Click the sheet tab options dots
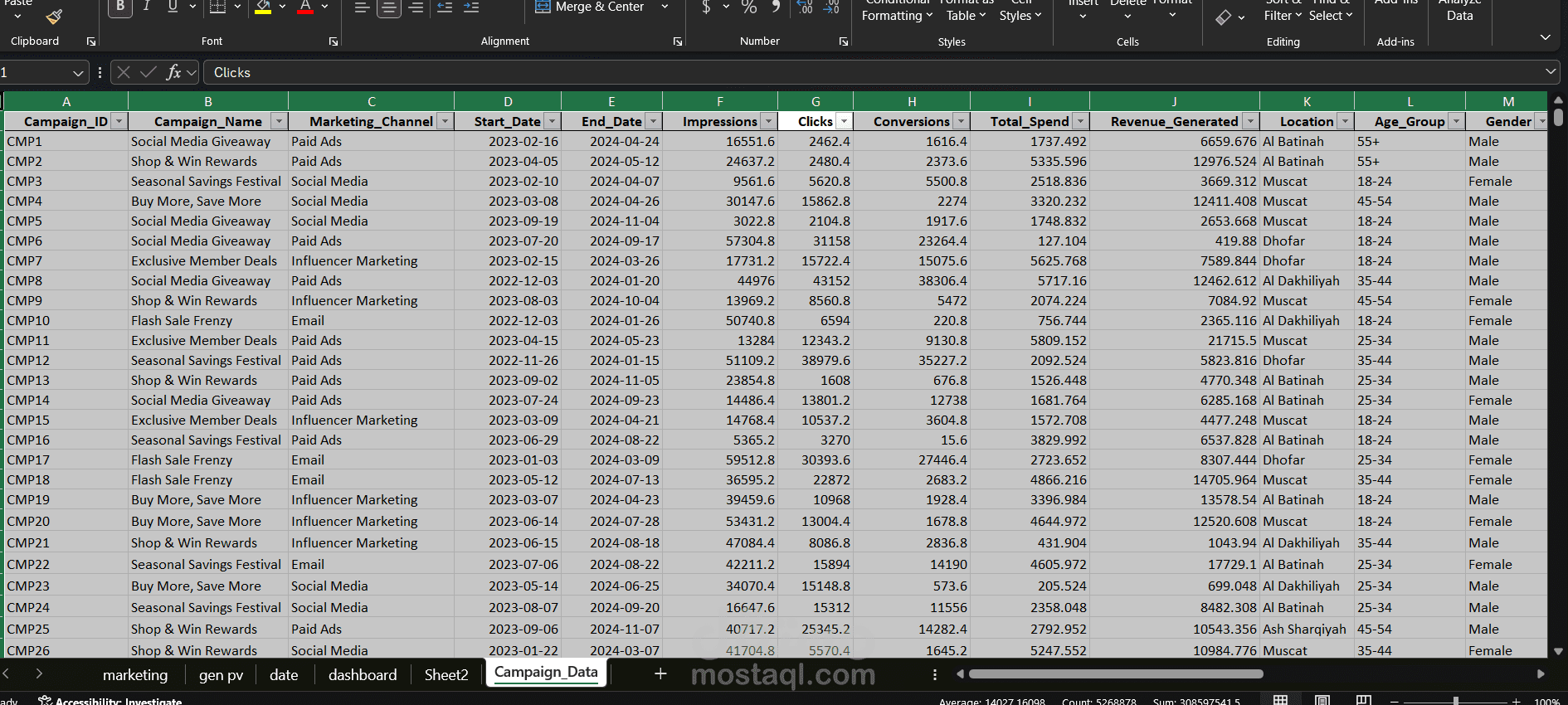Viewport: 1568px width, 705px height. 935,674
